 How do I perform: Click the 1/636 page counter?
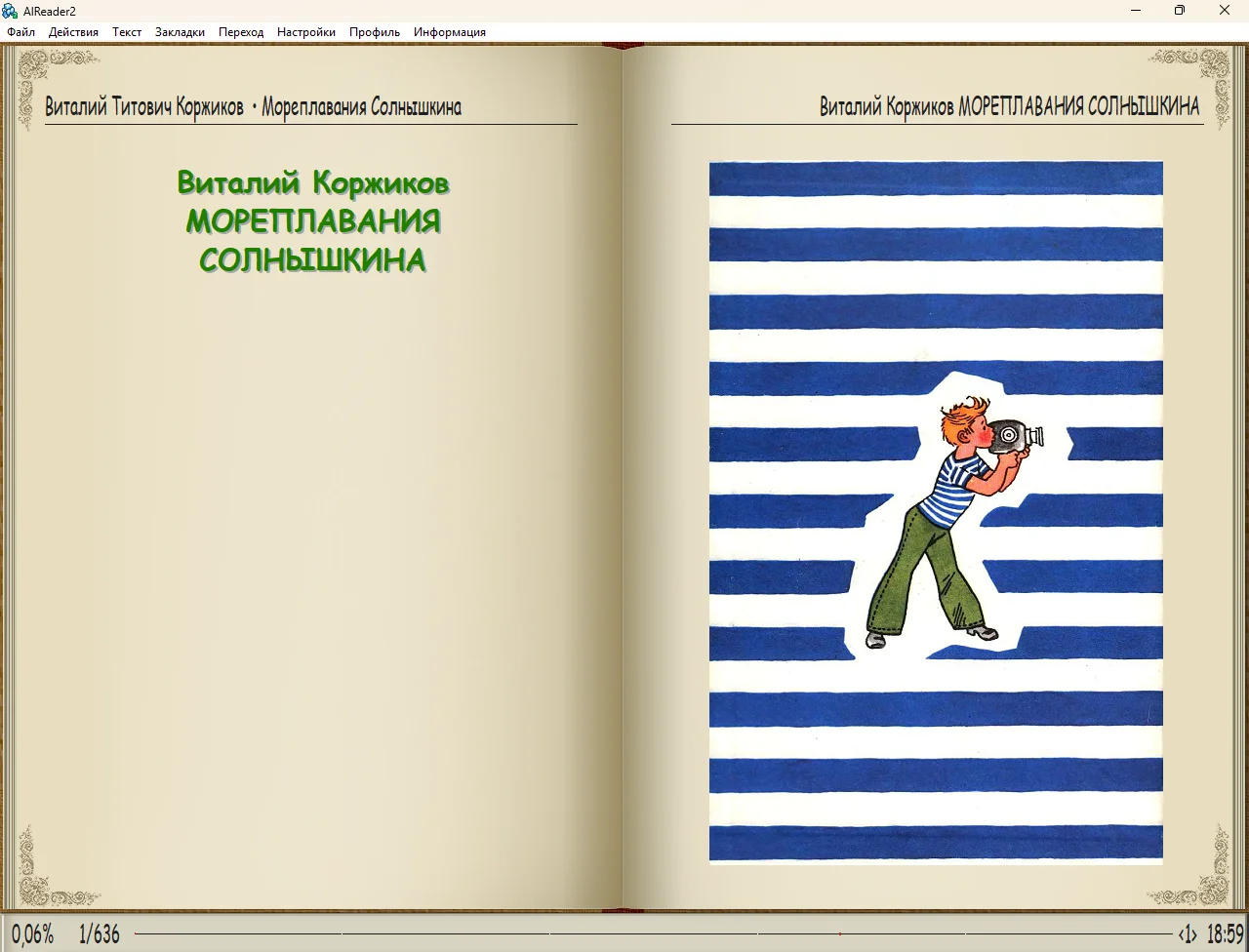coord(100,934)
